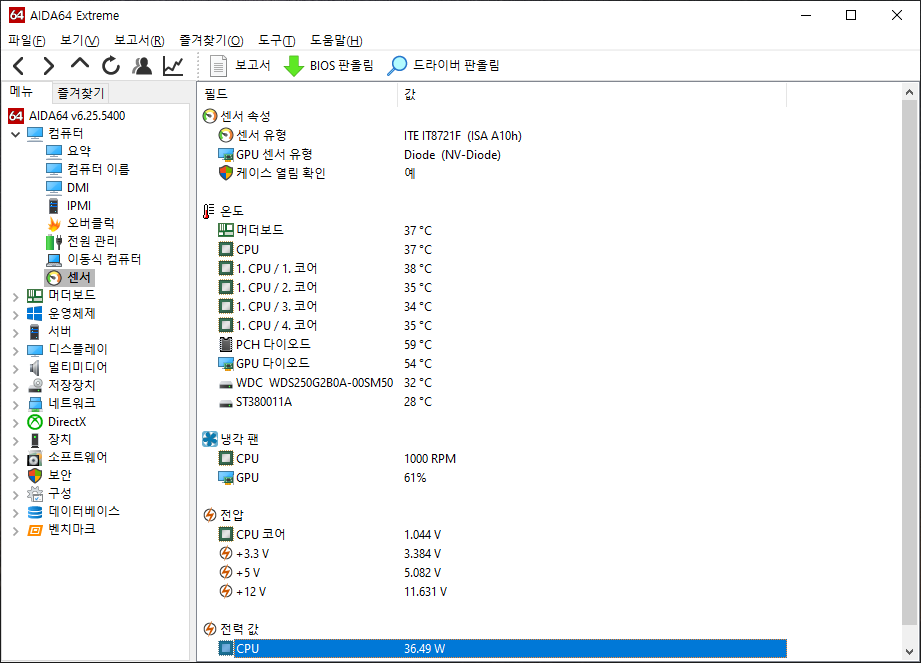Select the 센서 유형 row
Screen dimensions: 921x663
pos(502,136)
